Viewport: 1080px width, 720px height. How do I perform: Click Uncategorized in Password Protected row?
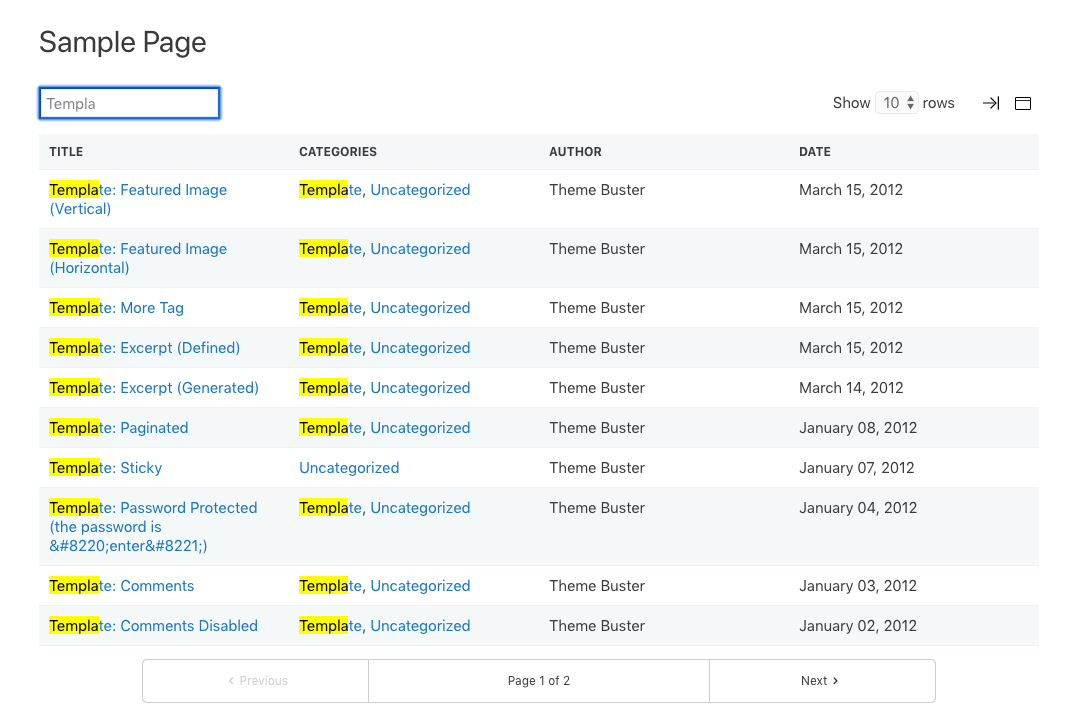click(x=420, y=508)
